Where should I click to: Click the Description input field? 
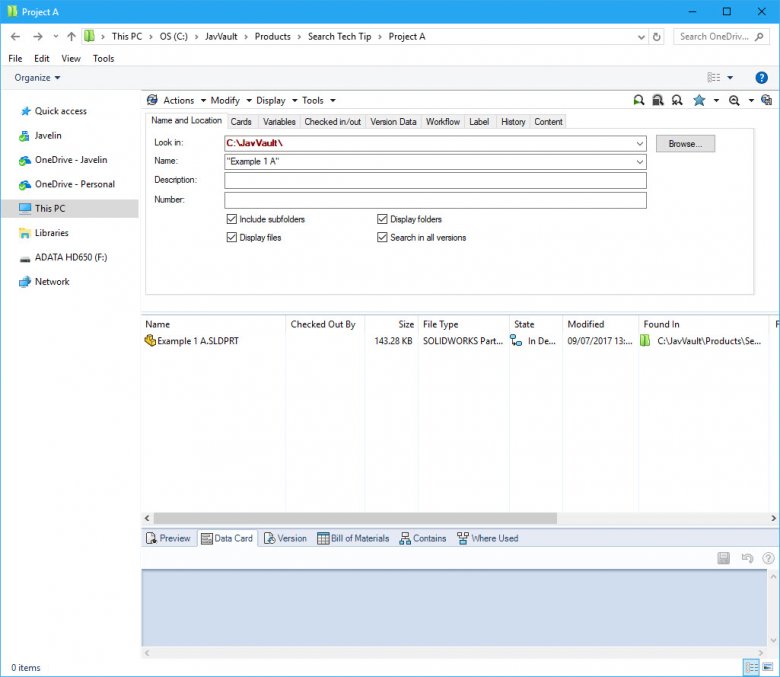coord(435,181)
